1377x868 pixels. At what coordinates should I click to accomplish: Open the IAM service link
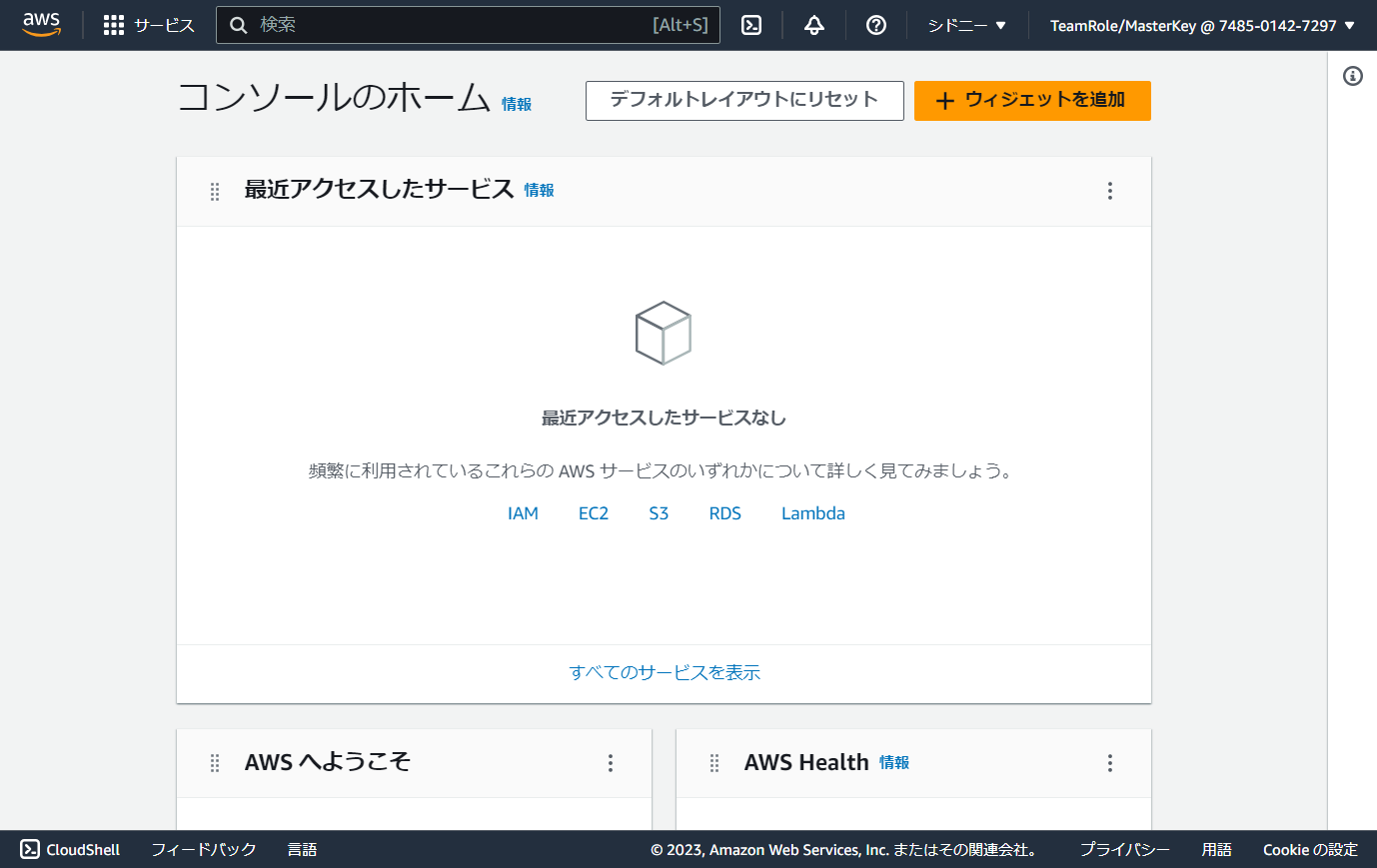click(x=524, y=512)
